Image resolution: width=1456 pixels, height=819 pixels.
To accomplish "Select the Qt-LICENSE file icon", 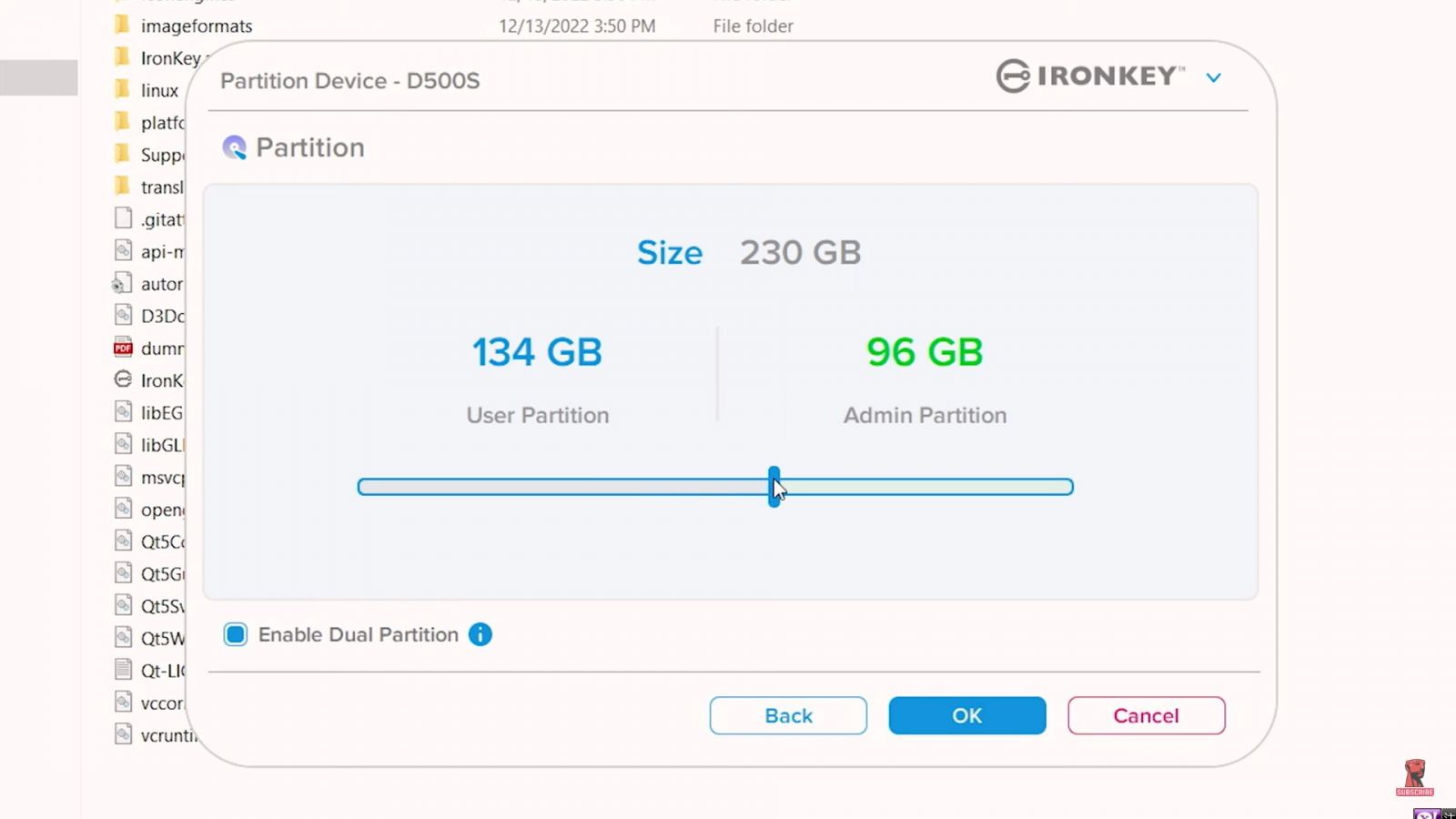I will point(123,670).
